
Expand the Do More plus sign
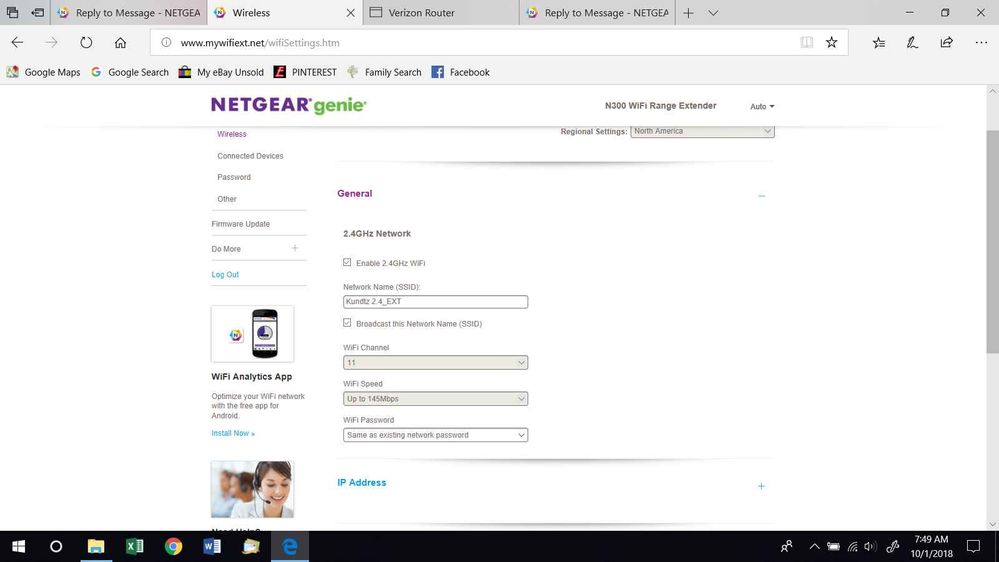[x=295, y=249]
